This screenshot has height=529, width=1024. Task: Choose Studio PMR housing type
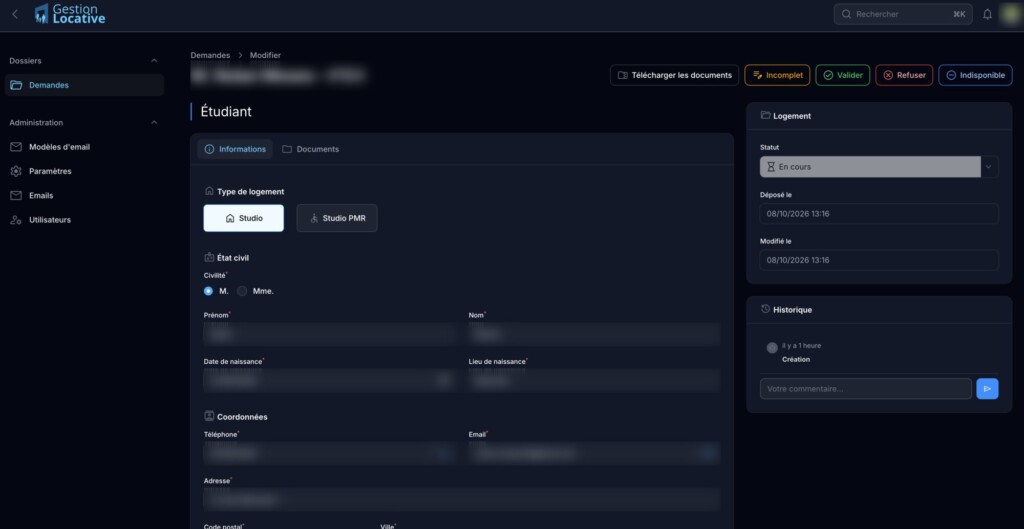[337, 218]
